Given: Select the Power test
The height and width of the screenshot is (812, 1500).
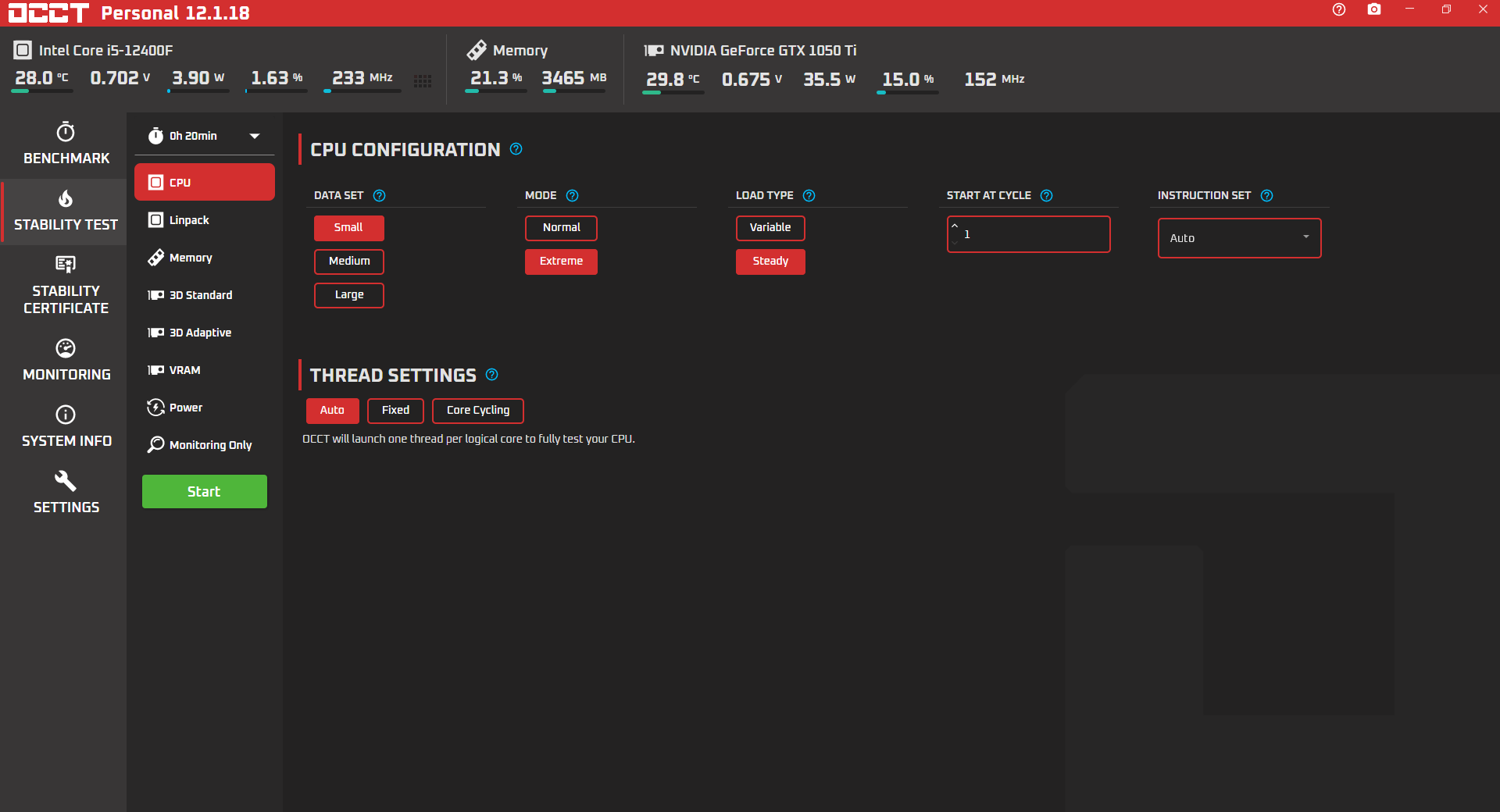Looking at the screenshot, I should click(x=205, y=408).
